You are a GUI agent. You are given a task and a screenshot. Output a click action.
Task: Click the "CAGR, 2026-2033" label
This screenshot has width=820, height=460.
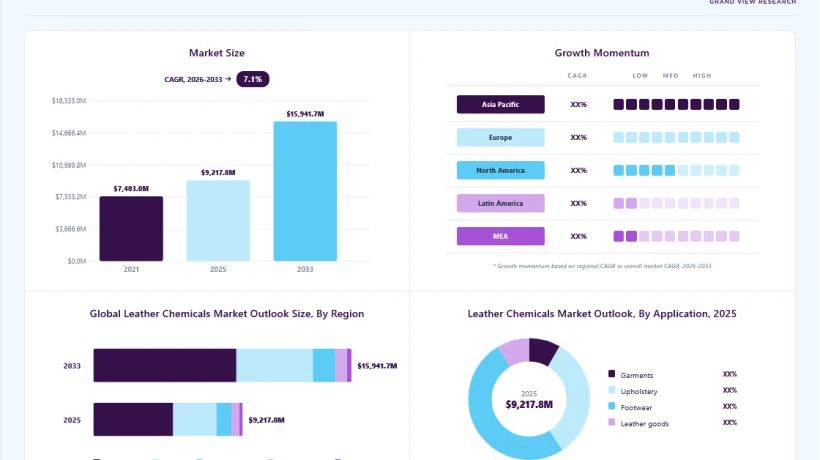point(193,79)
